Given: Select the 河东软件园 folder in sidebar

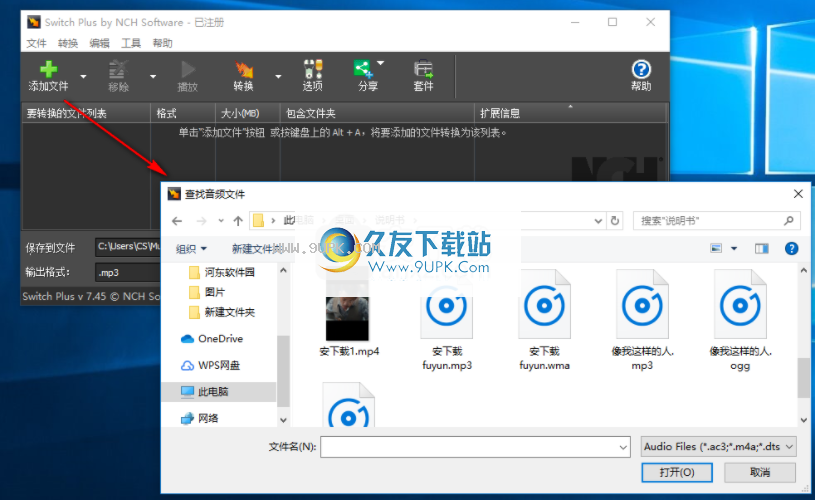Looking at the screenshot, I should pos(222,272).
